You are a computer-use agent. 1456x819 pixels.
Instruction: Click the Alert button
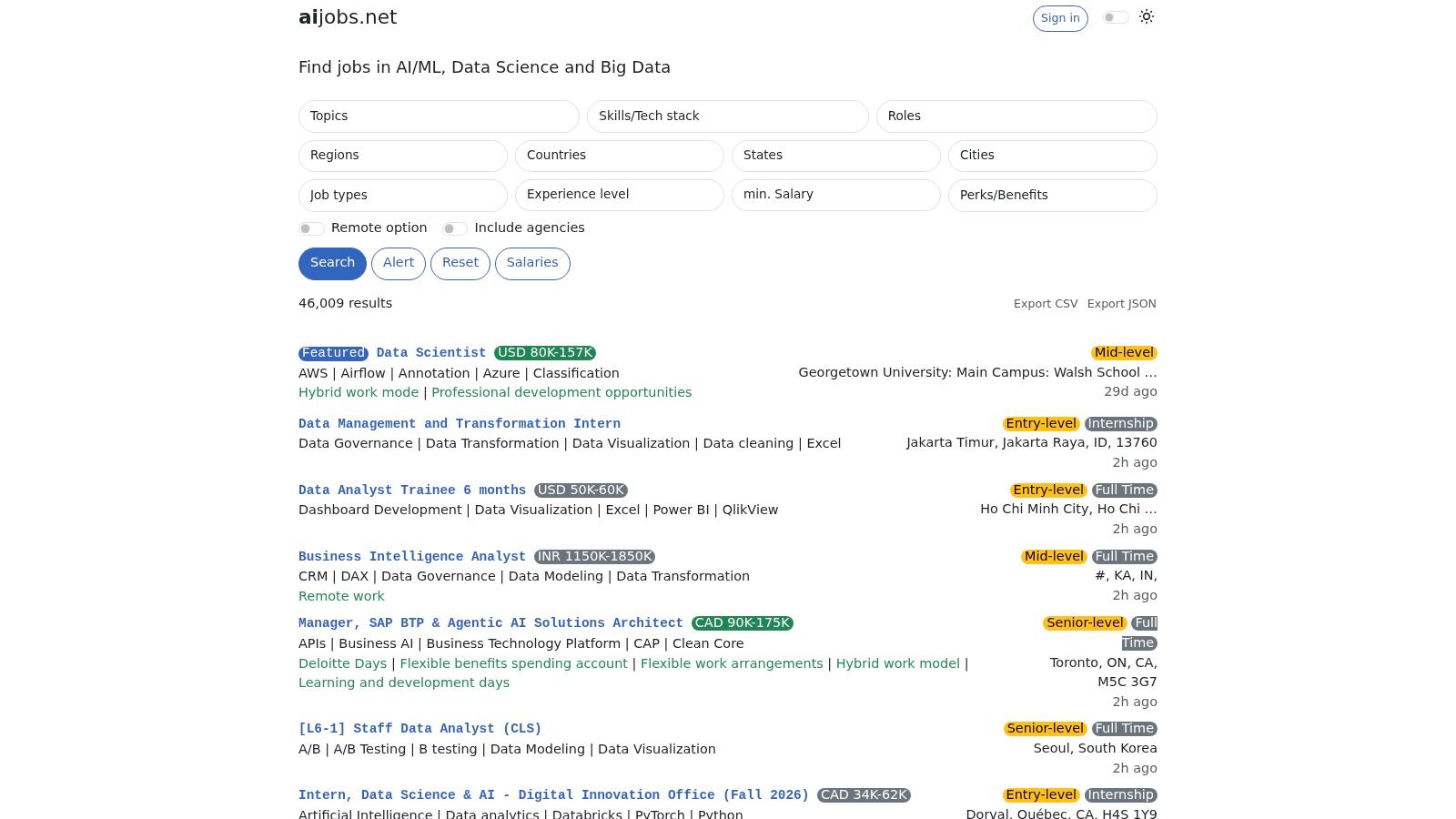(399, 263)
